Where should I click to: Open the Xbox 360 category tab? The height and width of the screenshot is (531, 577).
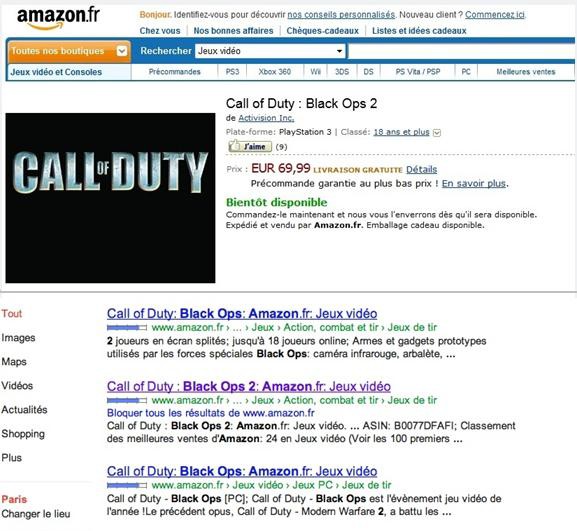275,72
